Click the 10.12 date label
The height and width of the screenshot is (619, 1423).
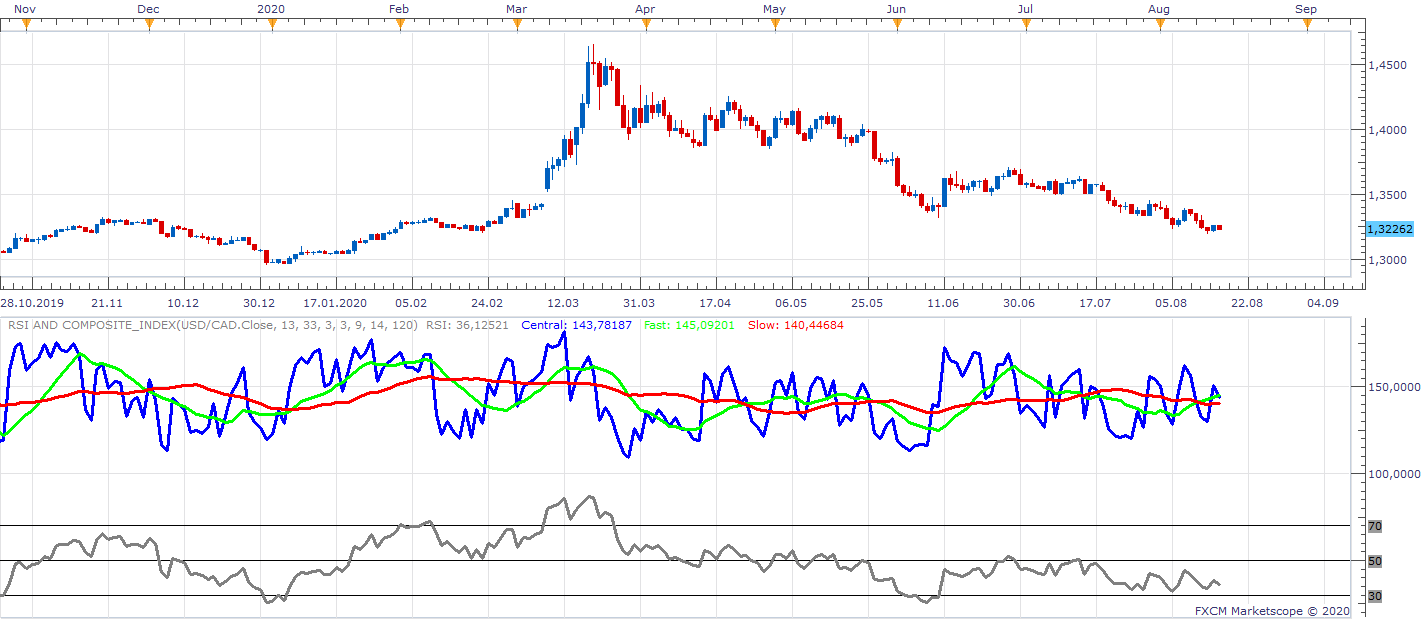(x=183, y=302)
